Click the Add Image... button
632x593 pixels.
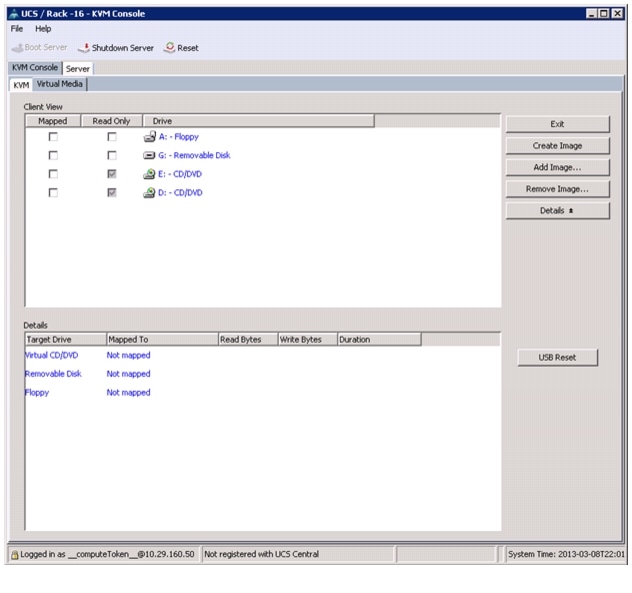pos(557,167)
